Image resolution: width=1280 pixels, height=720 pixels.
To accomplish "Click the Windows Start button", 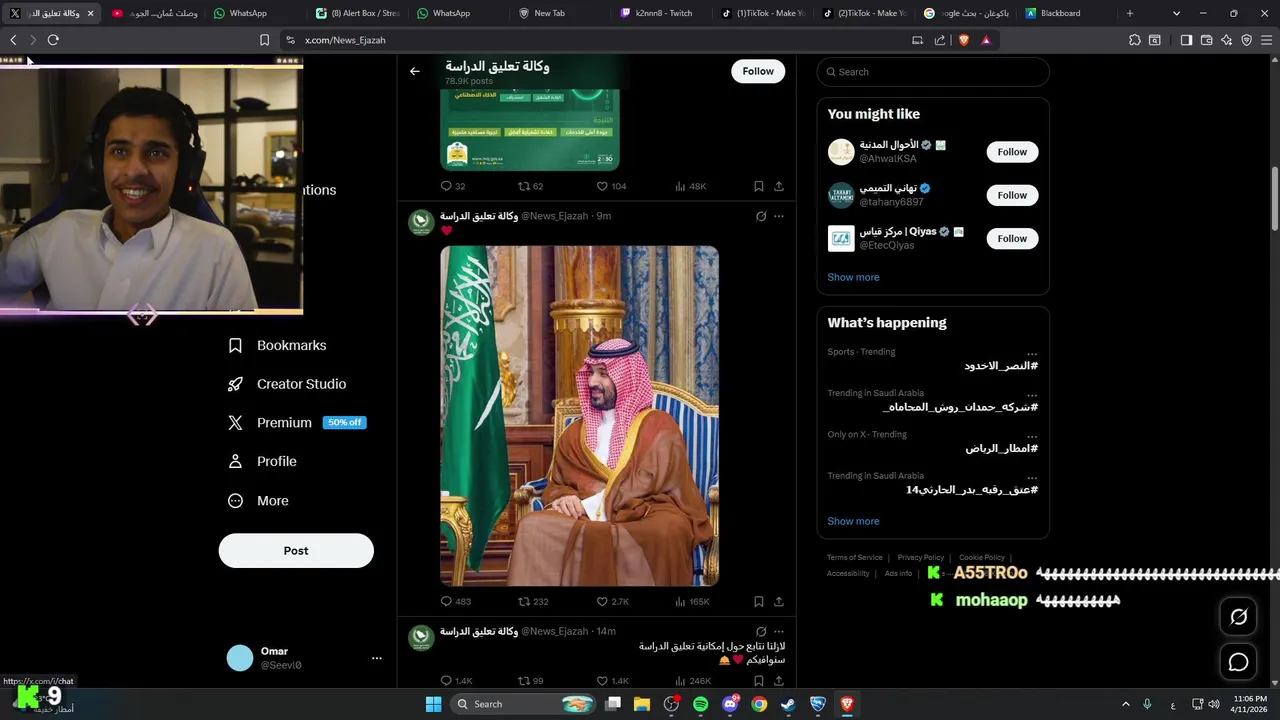I will [433, 704].
